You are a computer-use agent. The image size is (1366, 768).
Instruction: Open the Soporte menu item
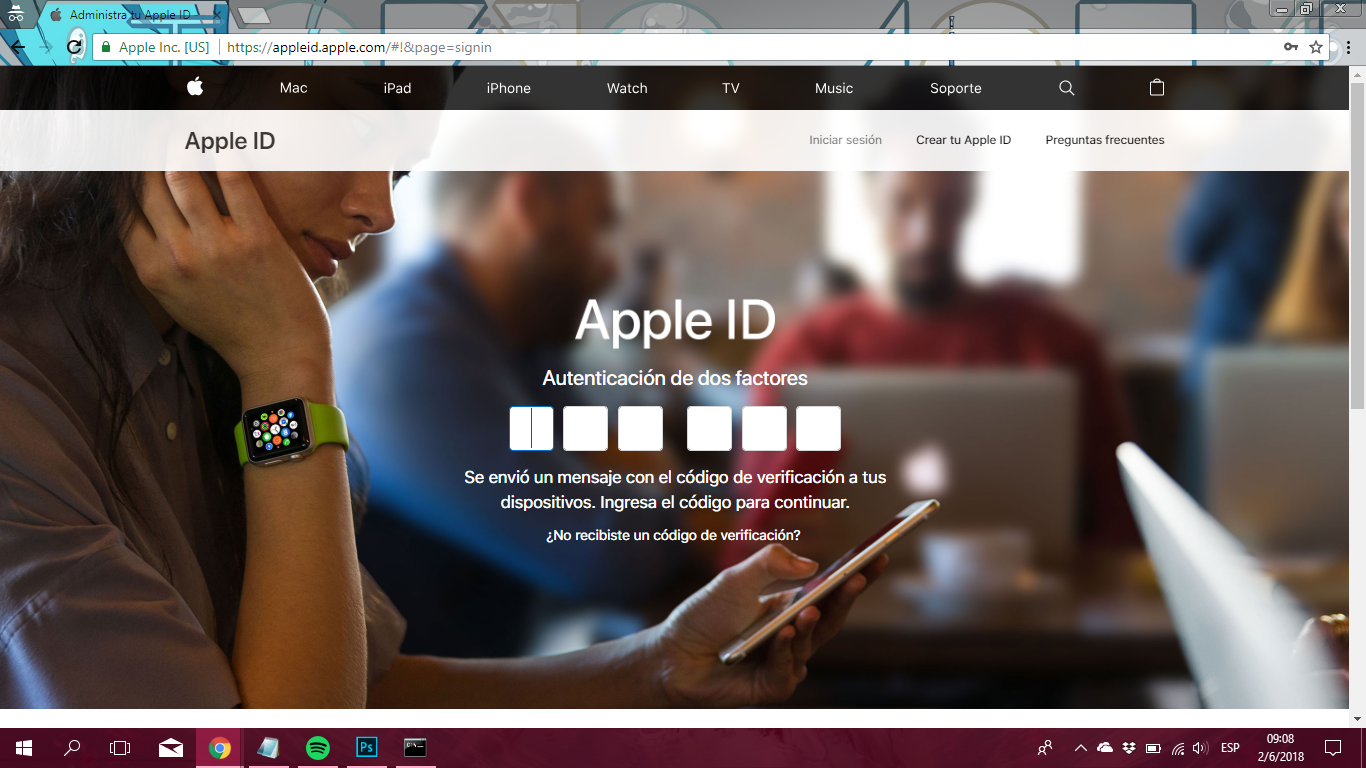(956, 88)
